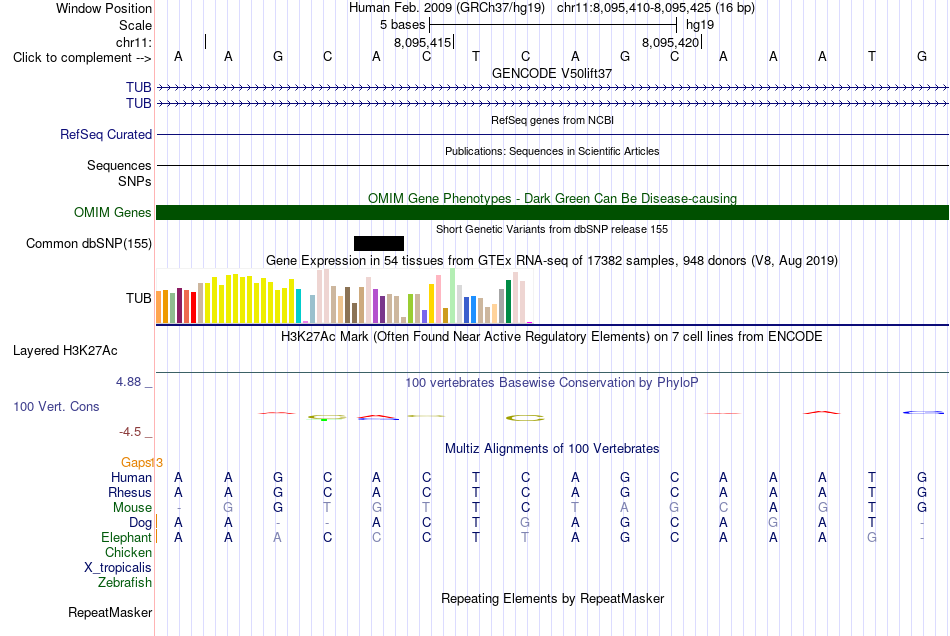This screenshot has height=636, width=950.
Task: Open the GTEx Gene Expression track title
Action: 552,260
